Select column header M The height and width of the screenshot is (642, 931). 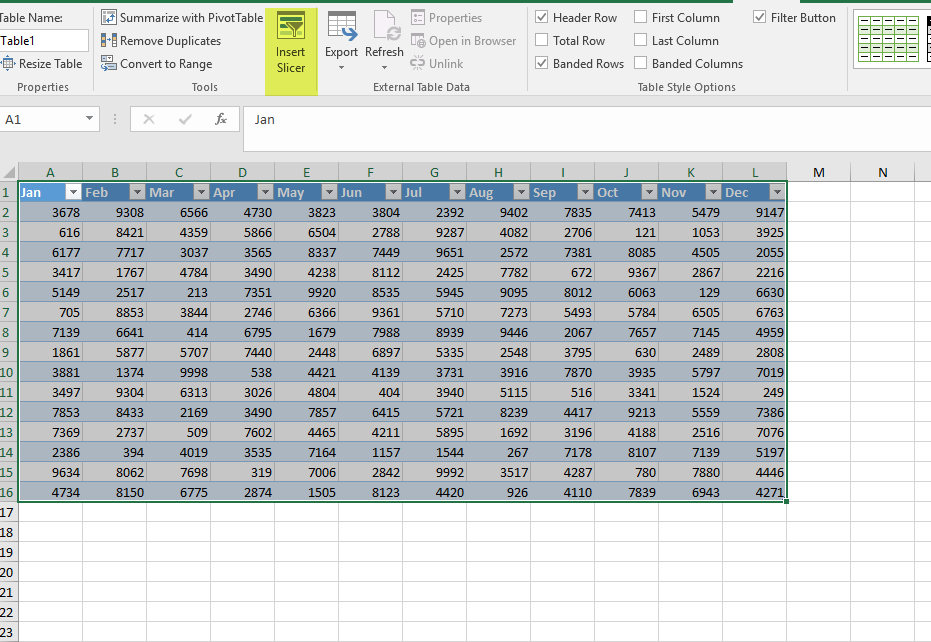[x=819, y=172]
